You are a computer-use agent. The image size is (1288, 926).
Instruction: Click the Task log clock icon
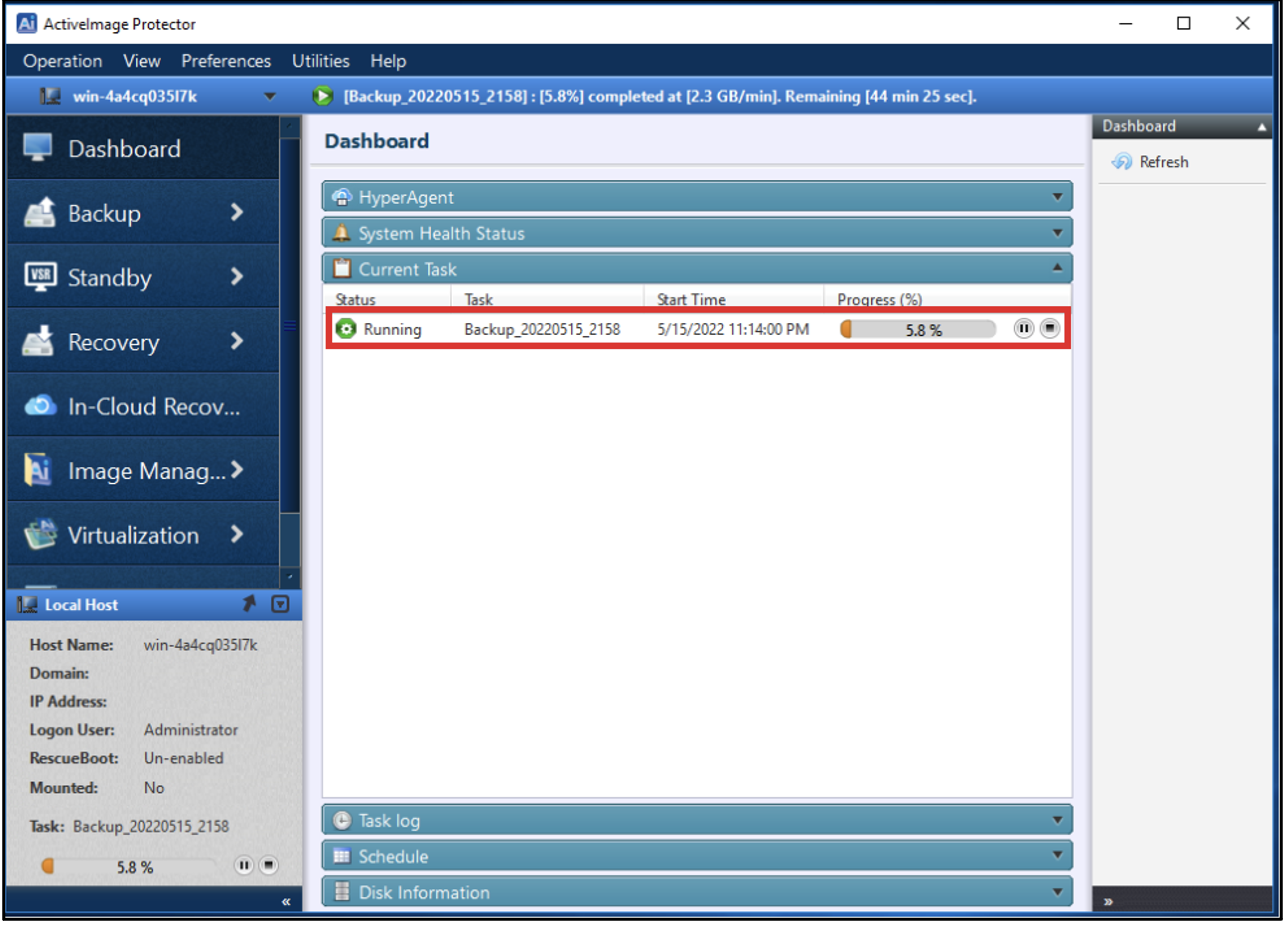coord(342,821)
